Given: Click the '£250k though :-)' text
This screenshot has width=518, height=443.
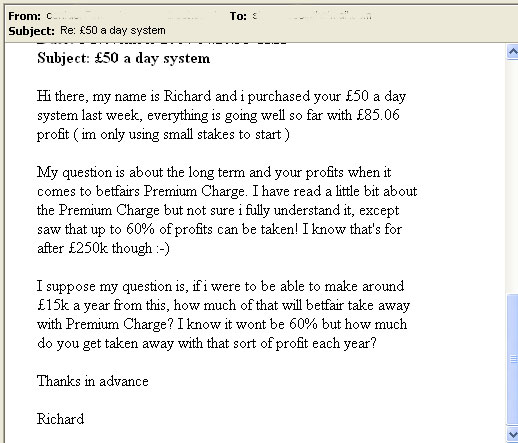Looking at the screenshot, I should (x=119, y=248).
